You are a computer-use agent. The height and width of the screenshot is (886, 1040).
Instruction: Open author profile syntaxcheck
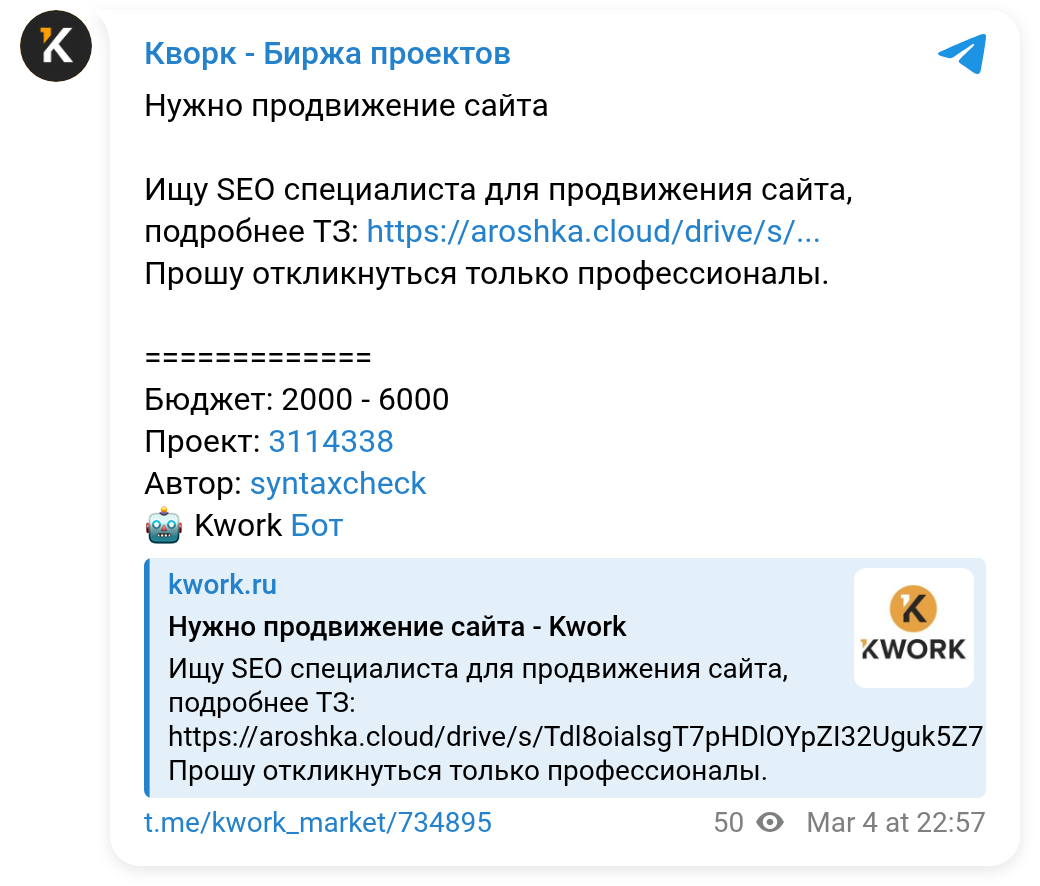[338, 483]
